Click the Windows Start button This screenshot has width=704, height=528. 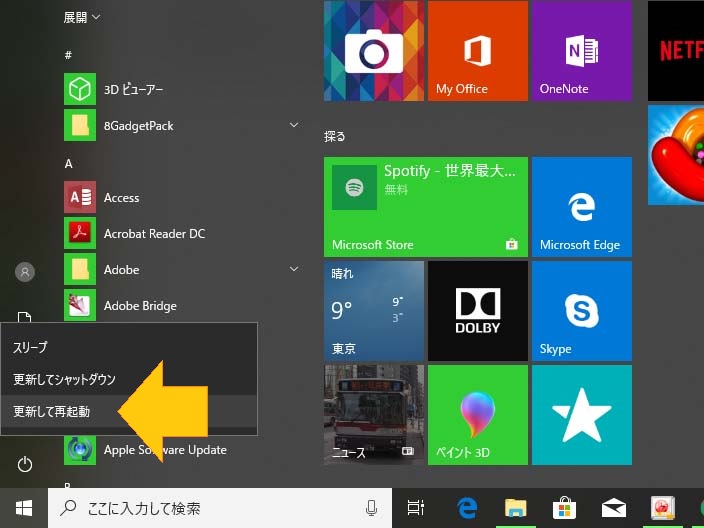[24, 508]
